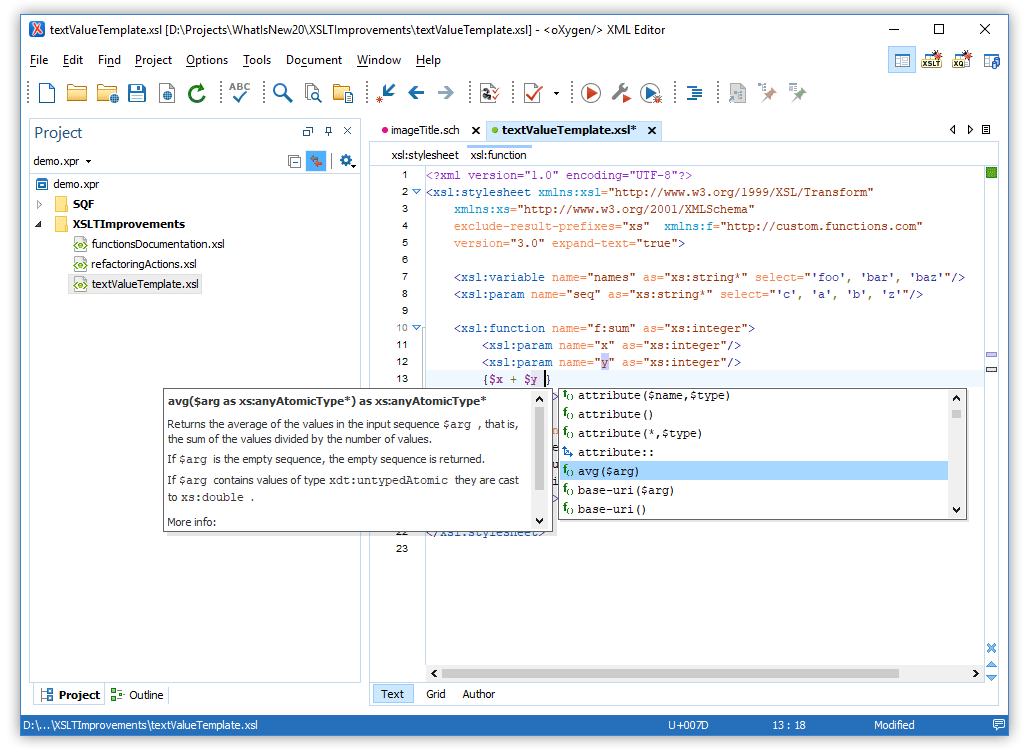Go to last modification arrow icon
This screenshot has height=750, width=1030.
(x=386, y=93)
